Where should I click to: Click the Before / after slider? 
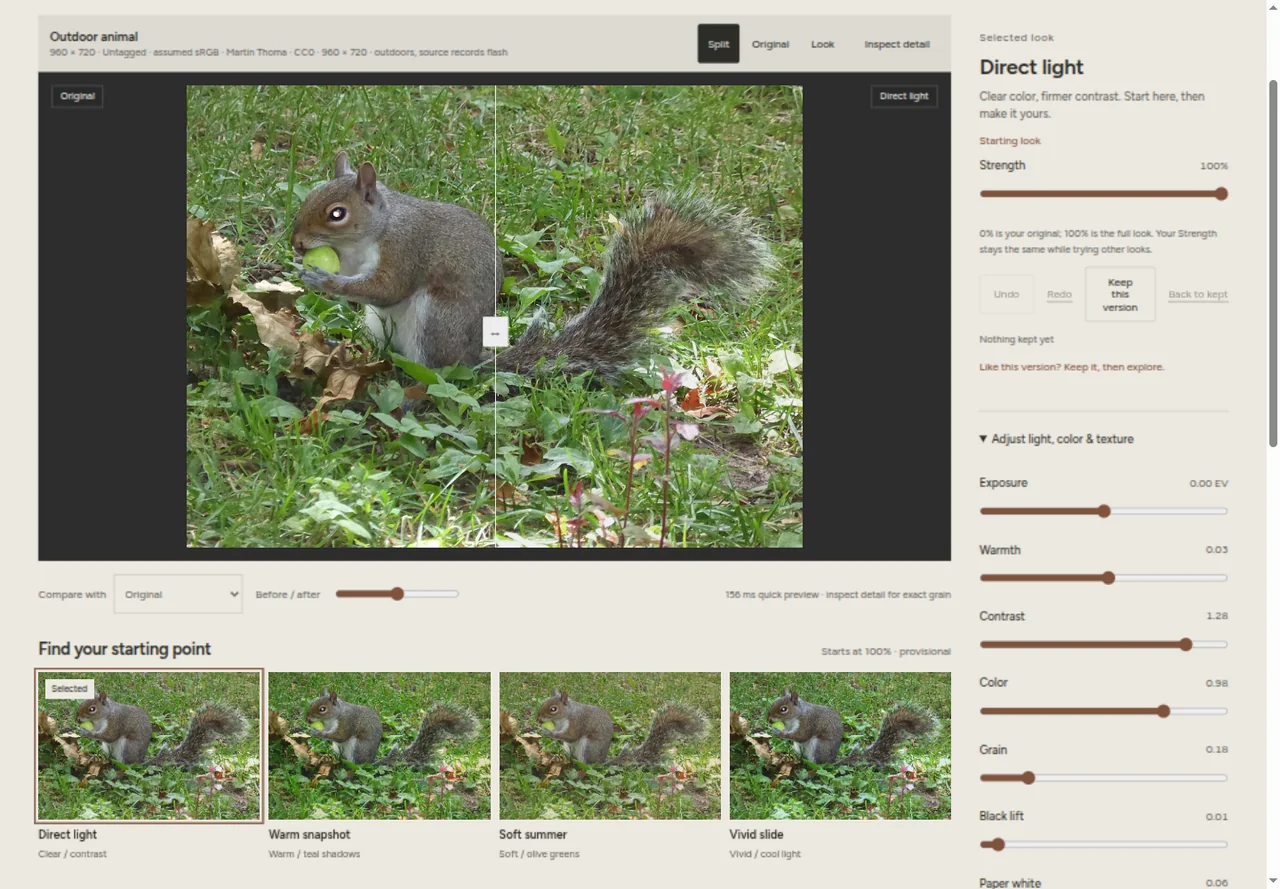[x=397, y=594]
